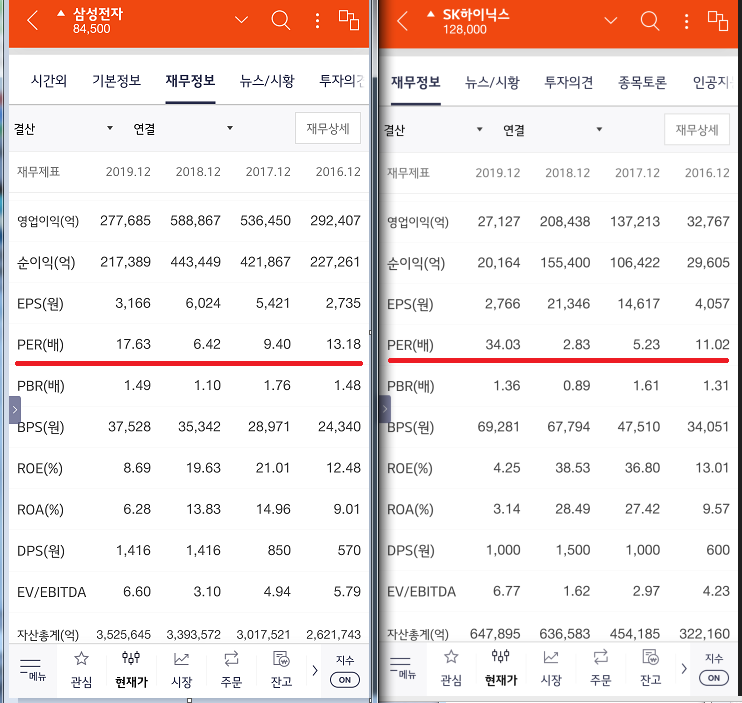Open 뉴스/시황 tab in 삼성전자 window
Image resolution: width=742 pixels, height=703 pixels.
coord(267,81)
